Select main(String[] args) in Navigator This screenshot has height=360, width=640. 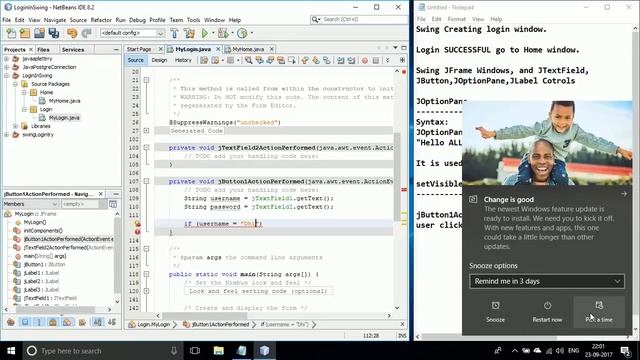pos(44,256)
